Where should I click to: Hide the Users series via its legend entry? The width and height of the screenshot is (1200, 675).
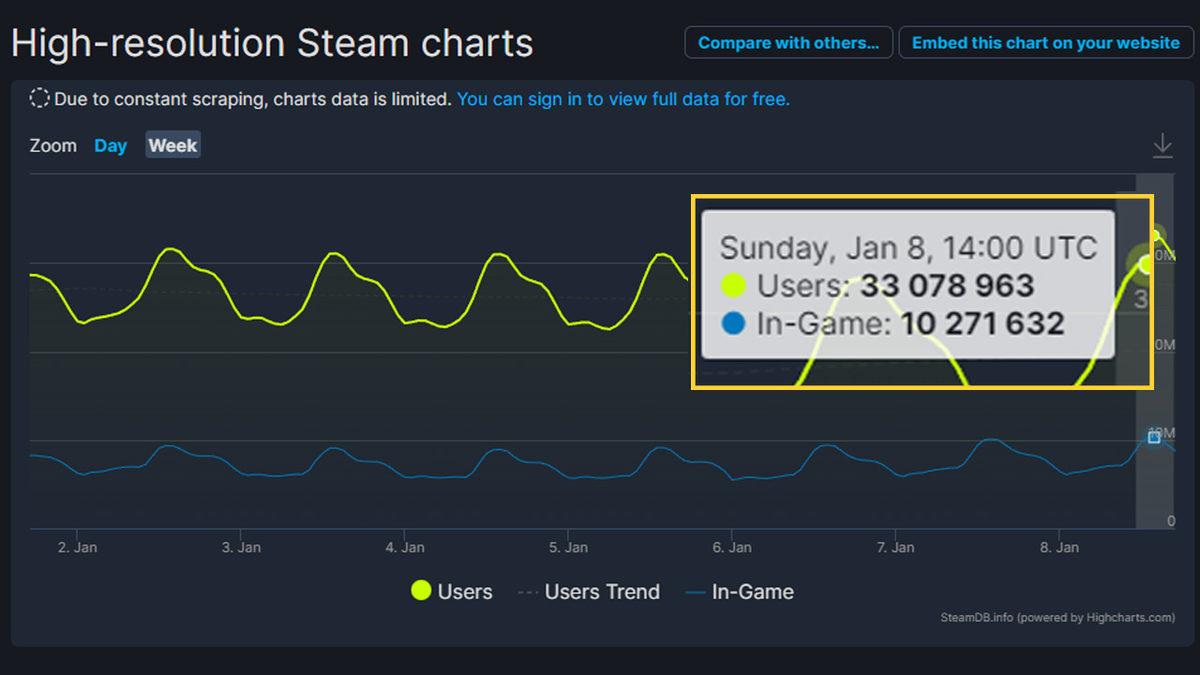point(451,591)
